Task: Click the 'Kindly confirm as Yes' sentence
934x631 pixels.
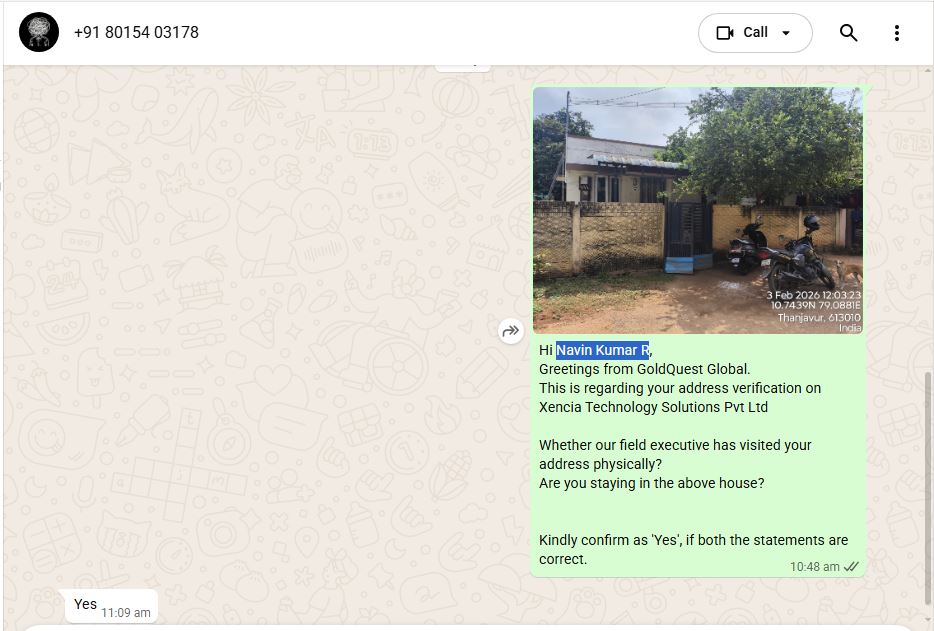Action: 693,540
